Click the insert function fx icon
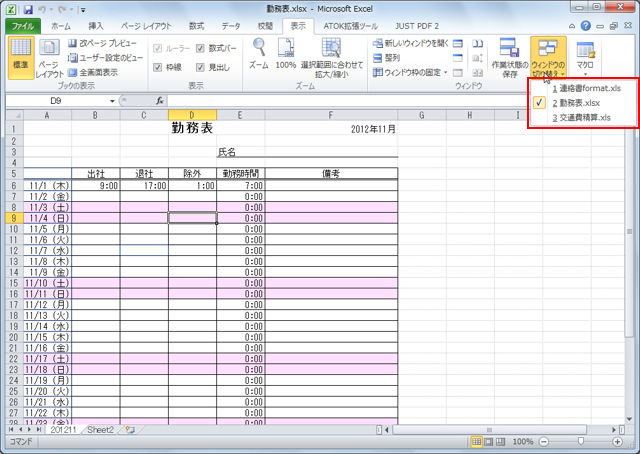 click(x=160, y=100)
